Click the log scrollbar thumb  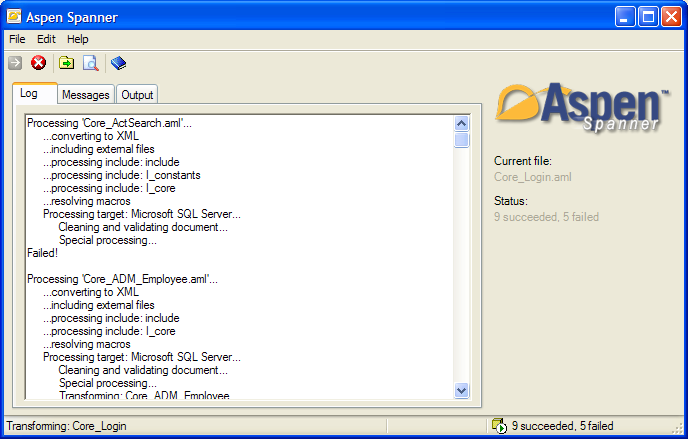pyautogui.click(x=462, y=140)
